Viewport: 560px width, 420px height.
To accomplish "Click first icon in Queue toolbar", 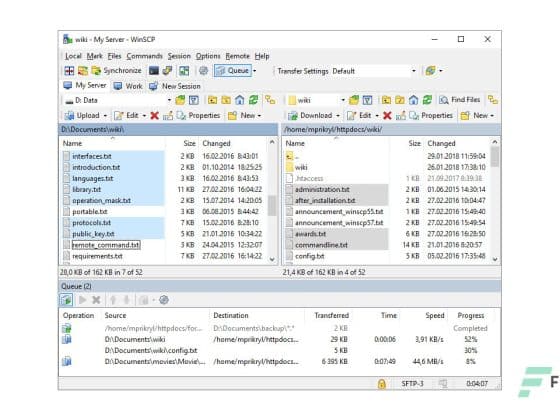I will (66, 300).
